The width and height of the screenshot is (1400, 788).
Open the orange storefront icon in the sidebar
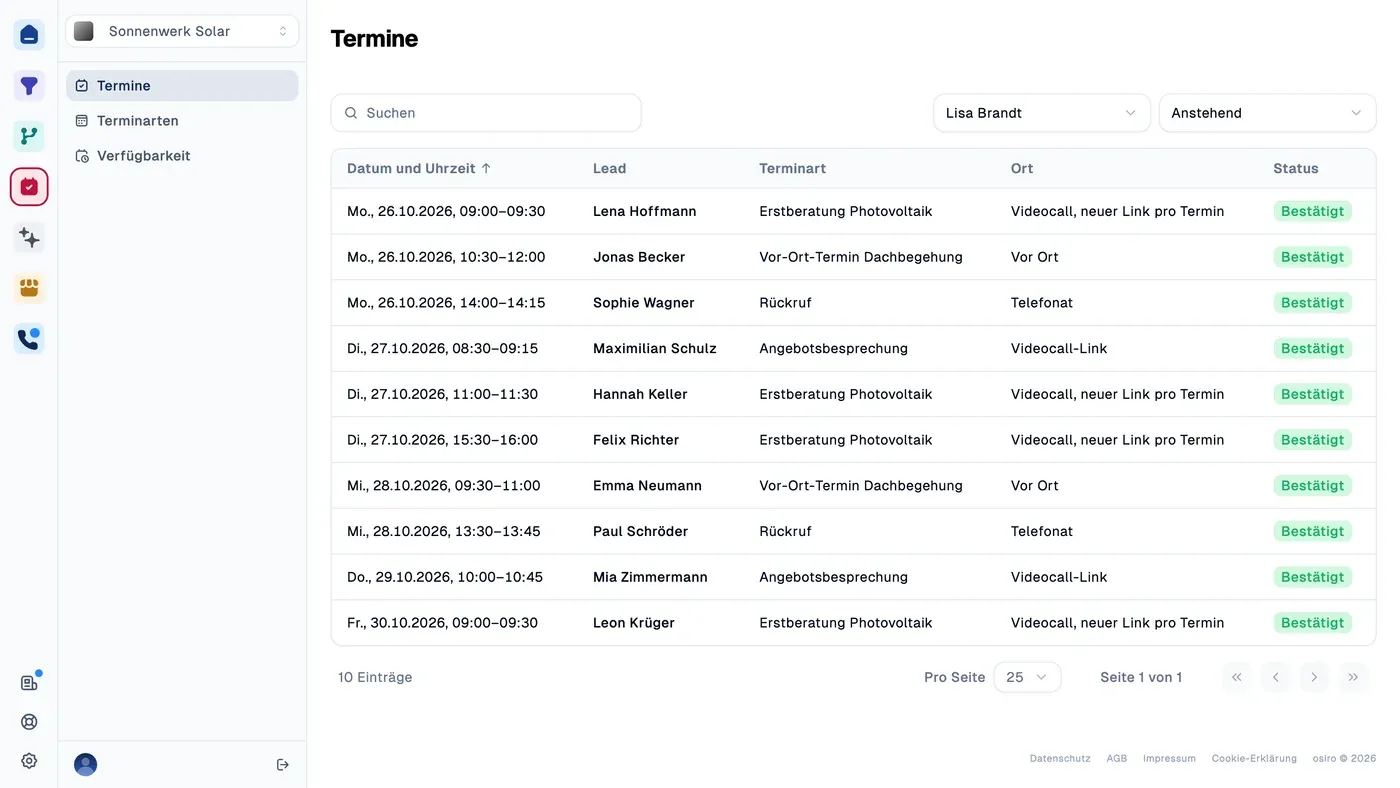point(29,288)
